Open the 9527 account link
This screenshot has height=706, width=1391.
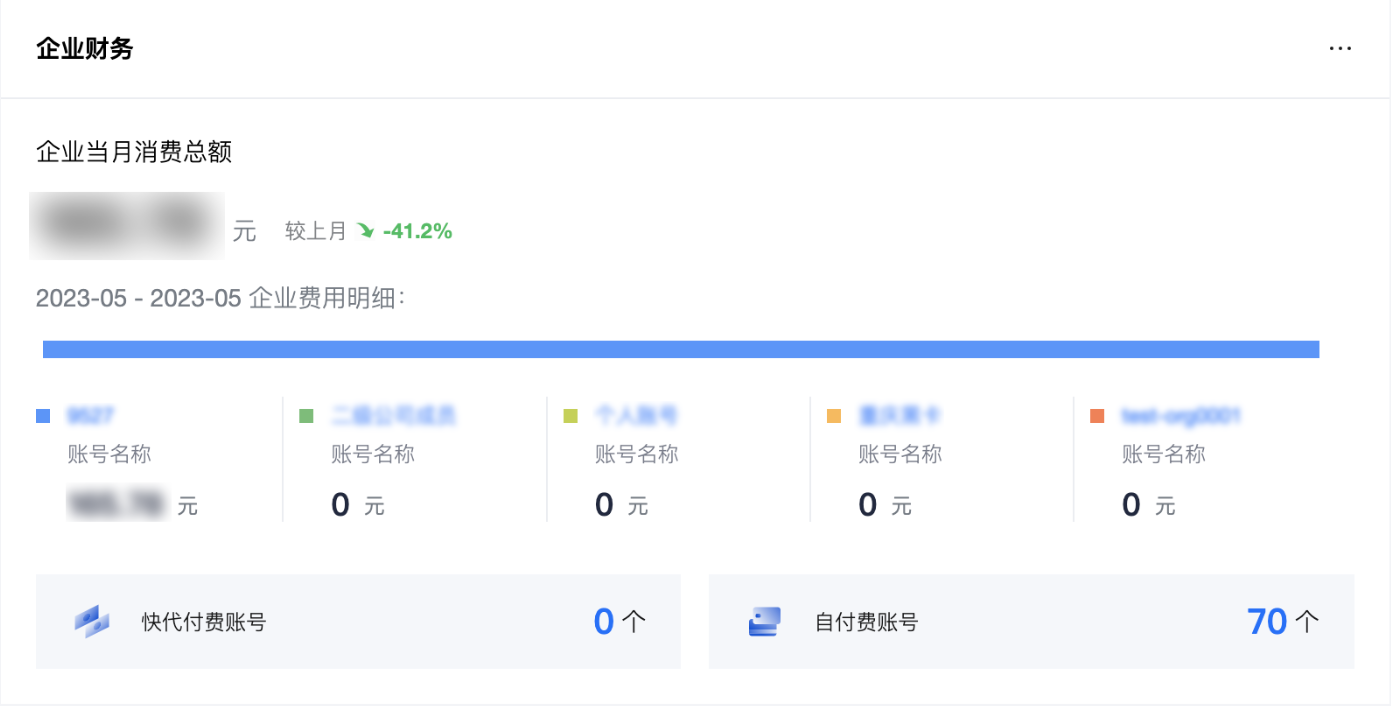coord(89,416)
